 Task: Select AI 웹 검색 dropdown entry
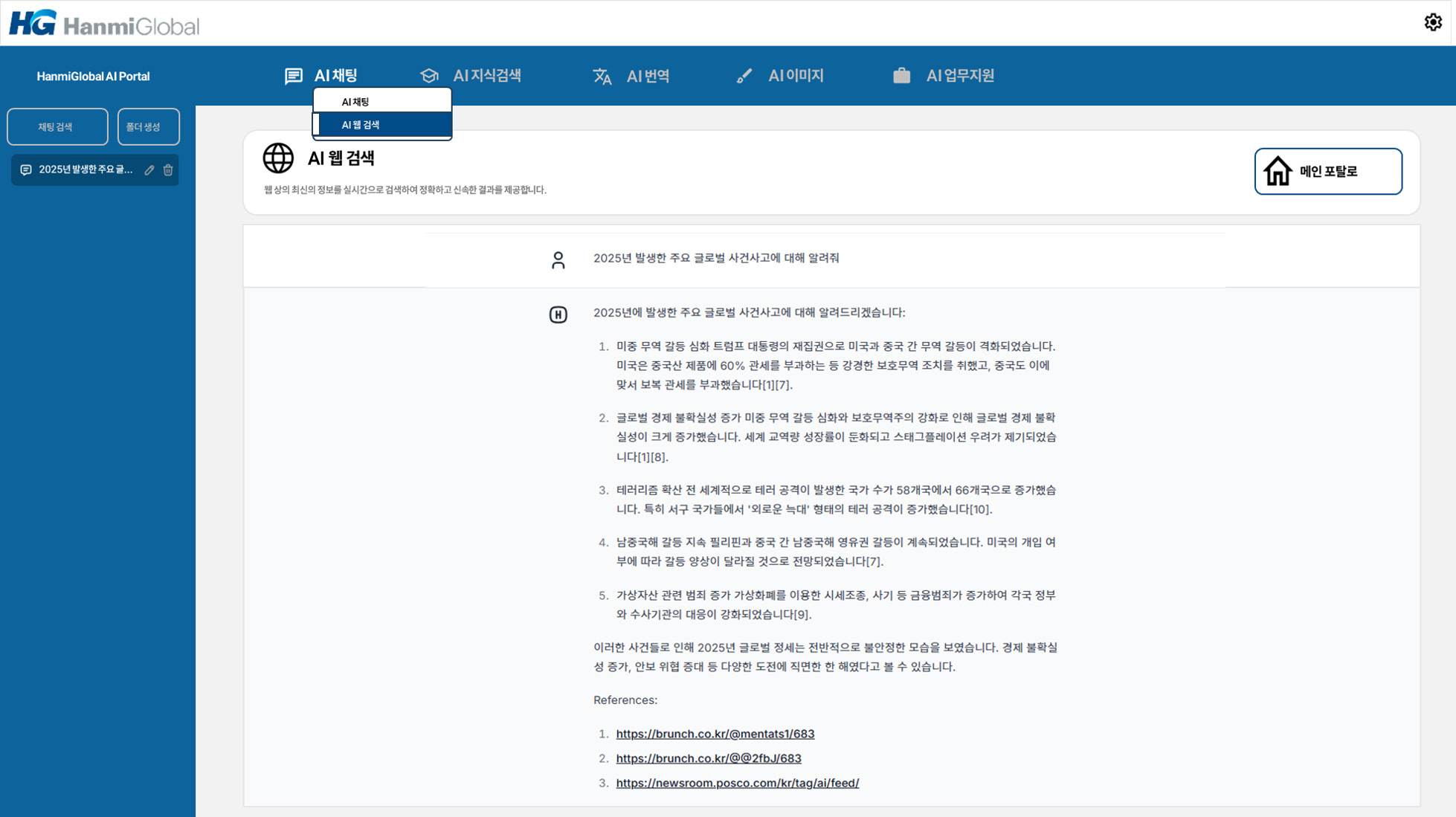pos(361,125)
